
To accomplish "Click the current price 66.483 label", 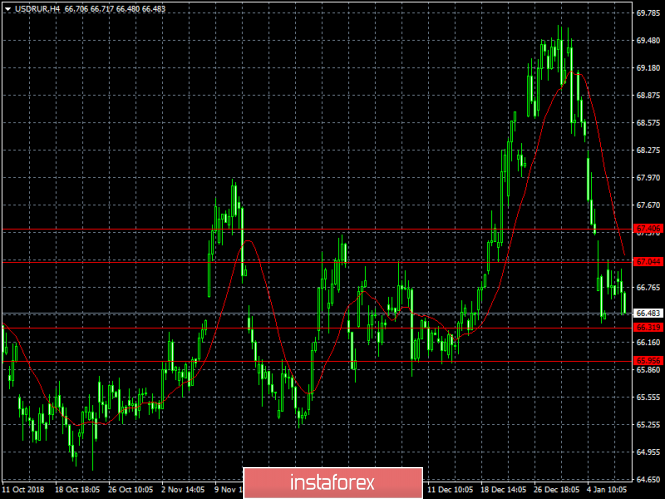I will [x=648, y=313].
